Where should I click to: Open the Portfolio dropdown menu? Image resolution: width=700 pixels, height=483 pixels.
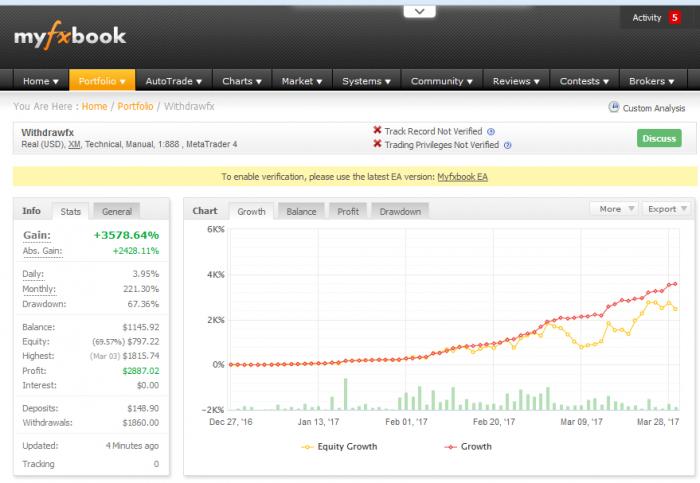pos(102,81)
